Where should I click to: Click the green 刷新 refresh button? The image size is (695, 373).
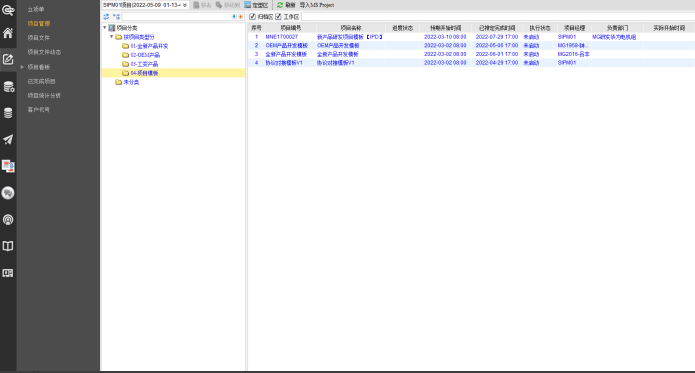coord(286,5)
